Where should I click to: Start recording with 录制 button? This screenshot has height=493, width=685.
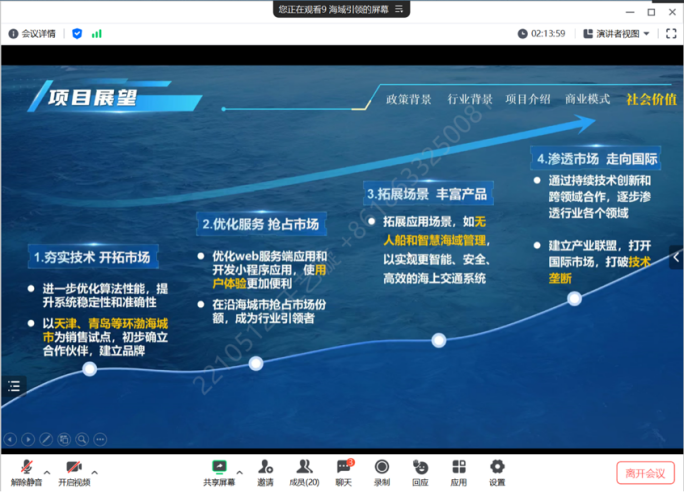tap(381, 471)
